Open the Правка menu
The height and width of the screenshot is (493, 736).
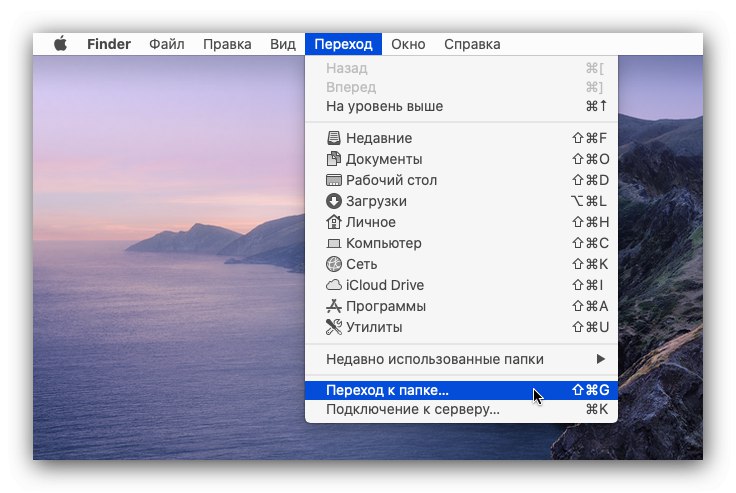(227, 44)
